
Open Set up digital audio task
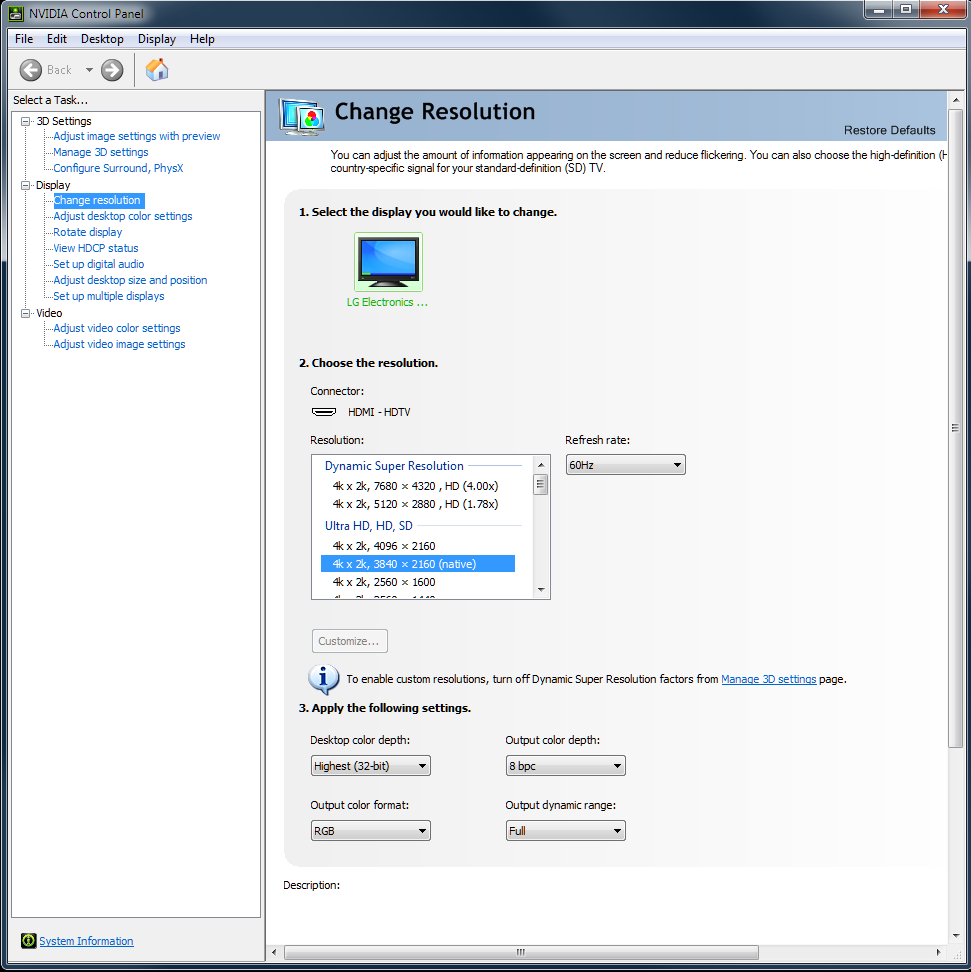point(99,264)
